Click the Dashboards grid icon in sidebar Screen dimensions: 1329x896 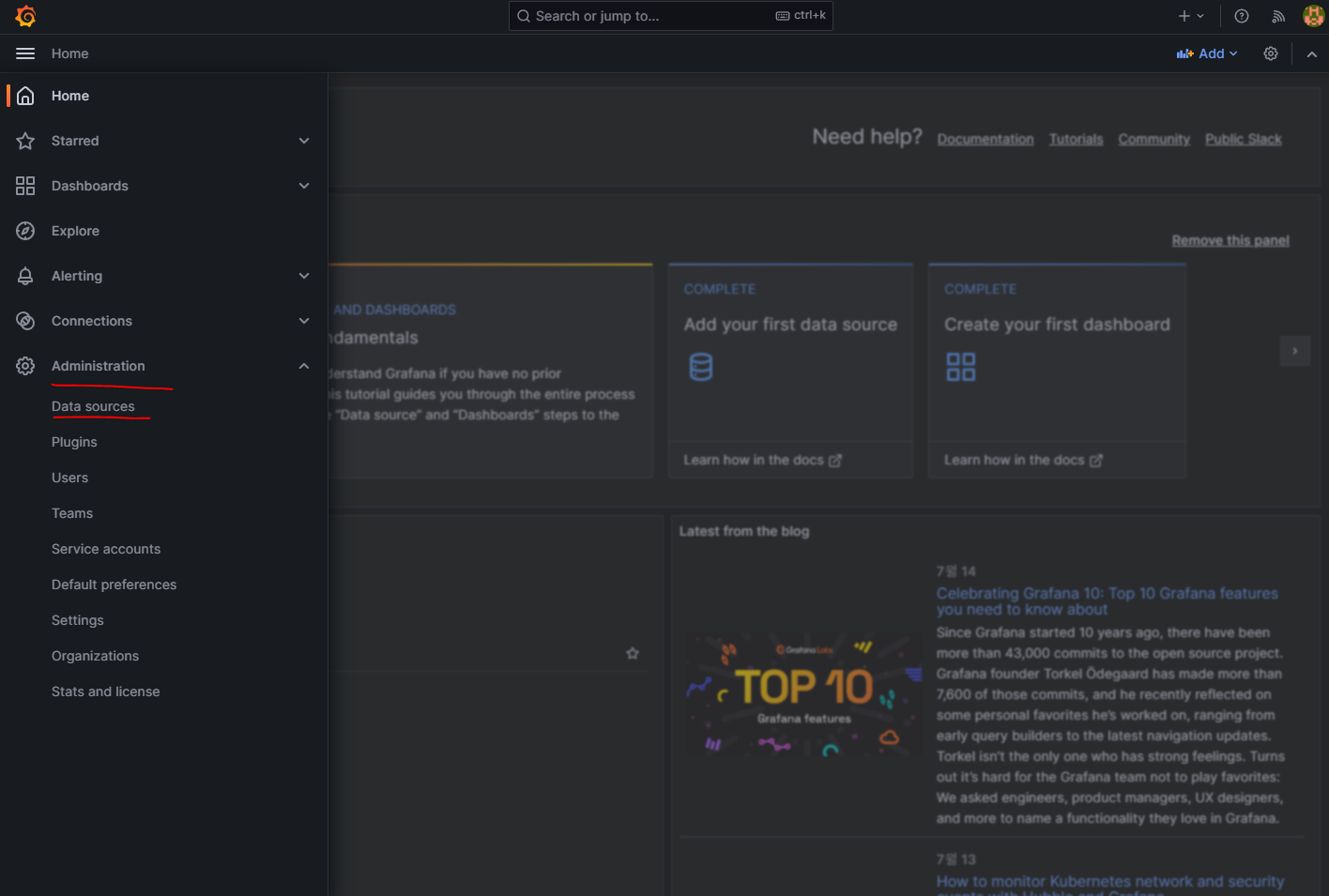(25, 186)
